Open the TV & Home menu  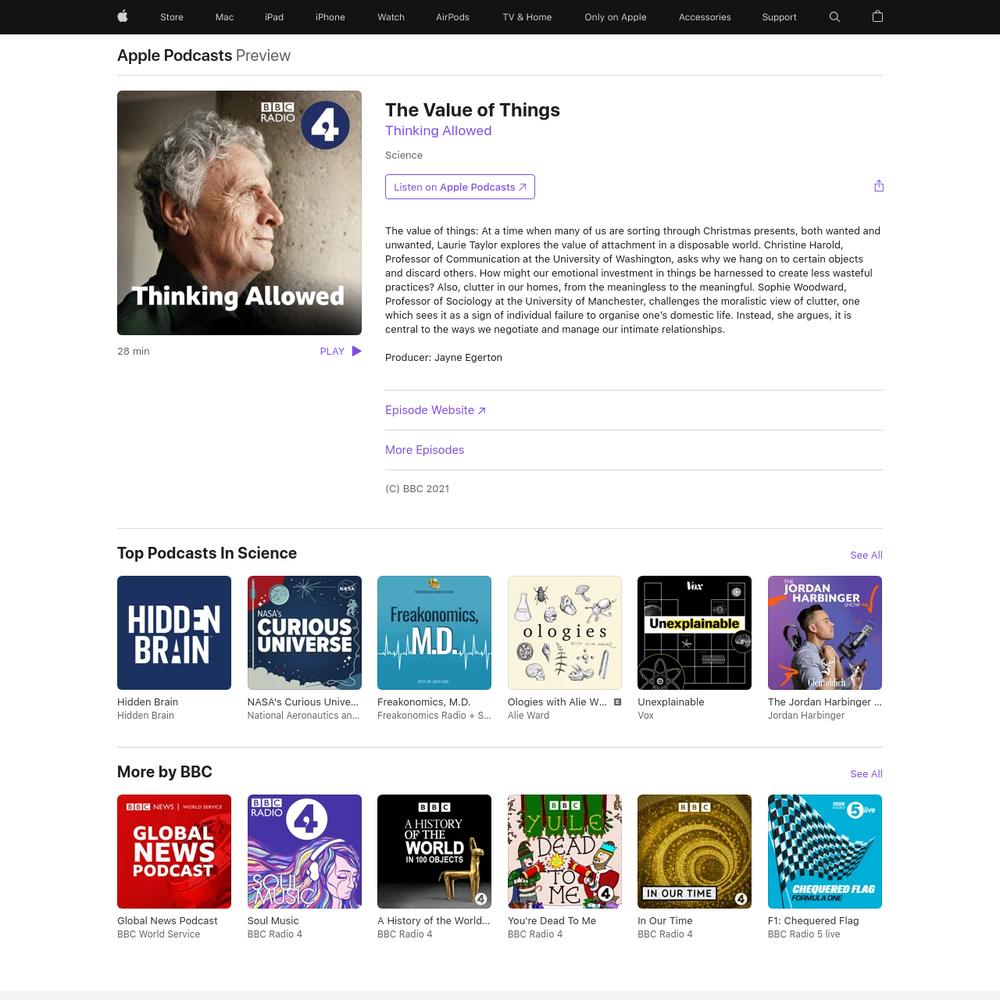click(527, 17)
